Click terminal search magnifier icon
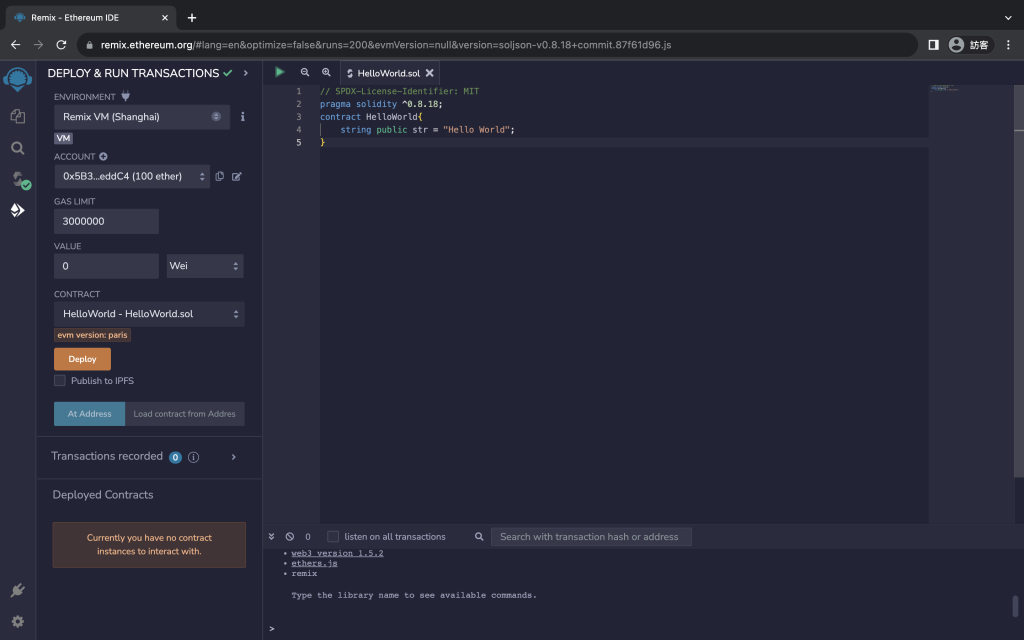The image size is (1024, 640). [479, 537]
